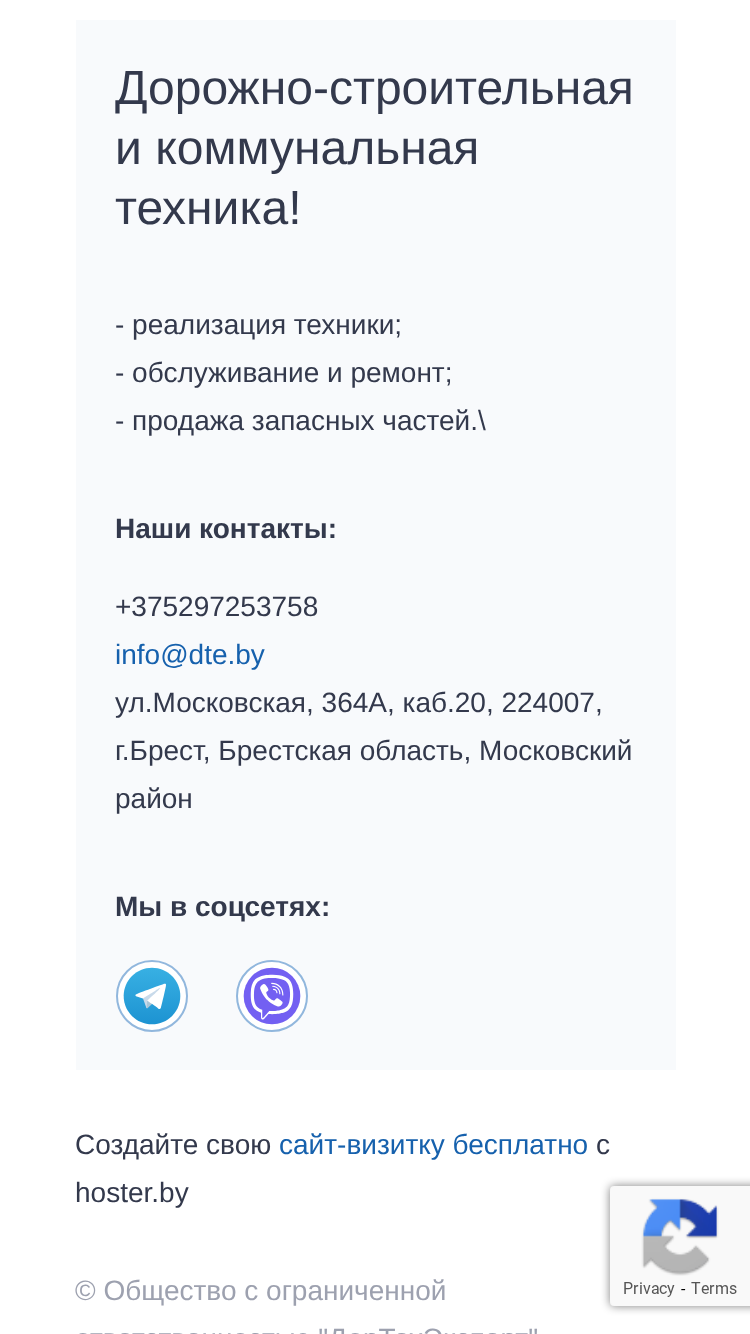The width and height of the screenshot is (750, 1334).
Task: Click the ул.Московская, 364А address line
Action: (x=358, y=703)
